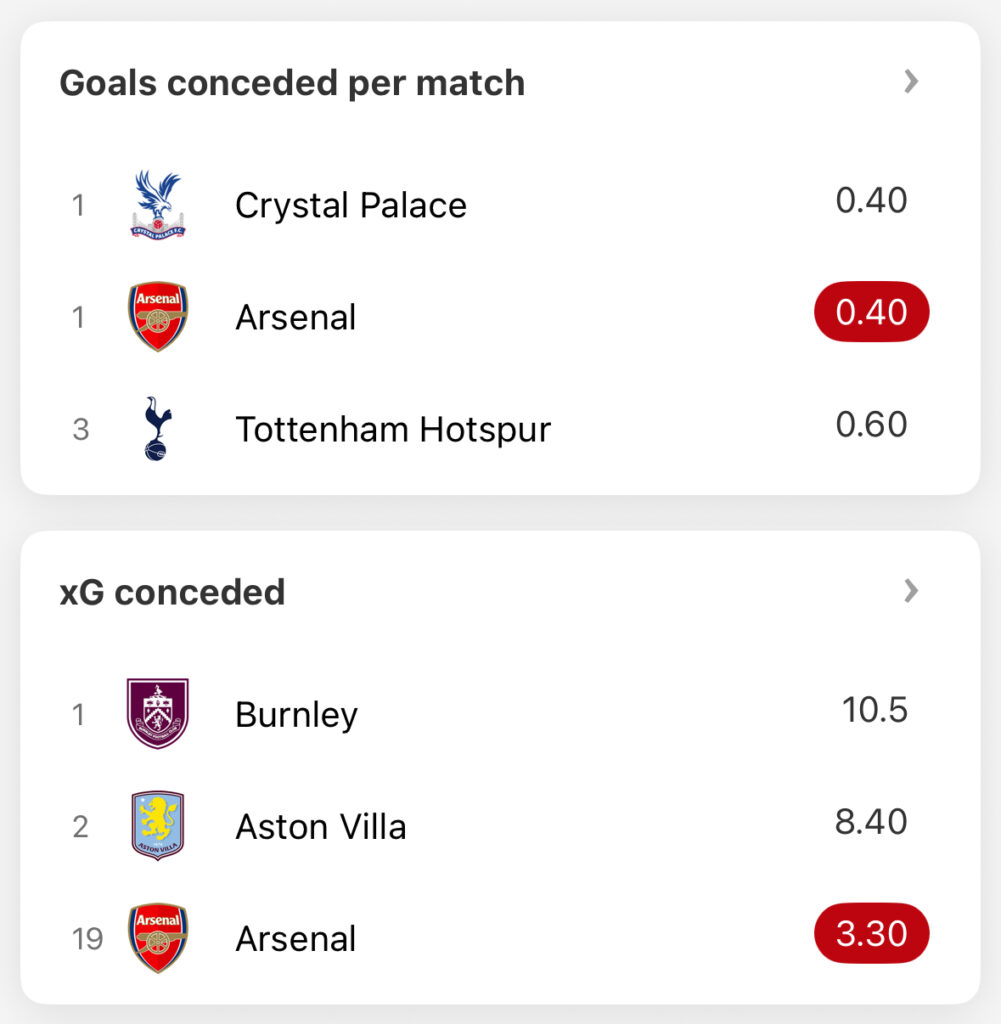Expand the xG conceded chevron arrow
Viewport: 1001px width, 1024px height.
(912, 591)
